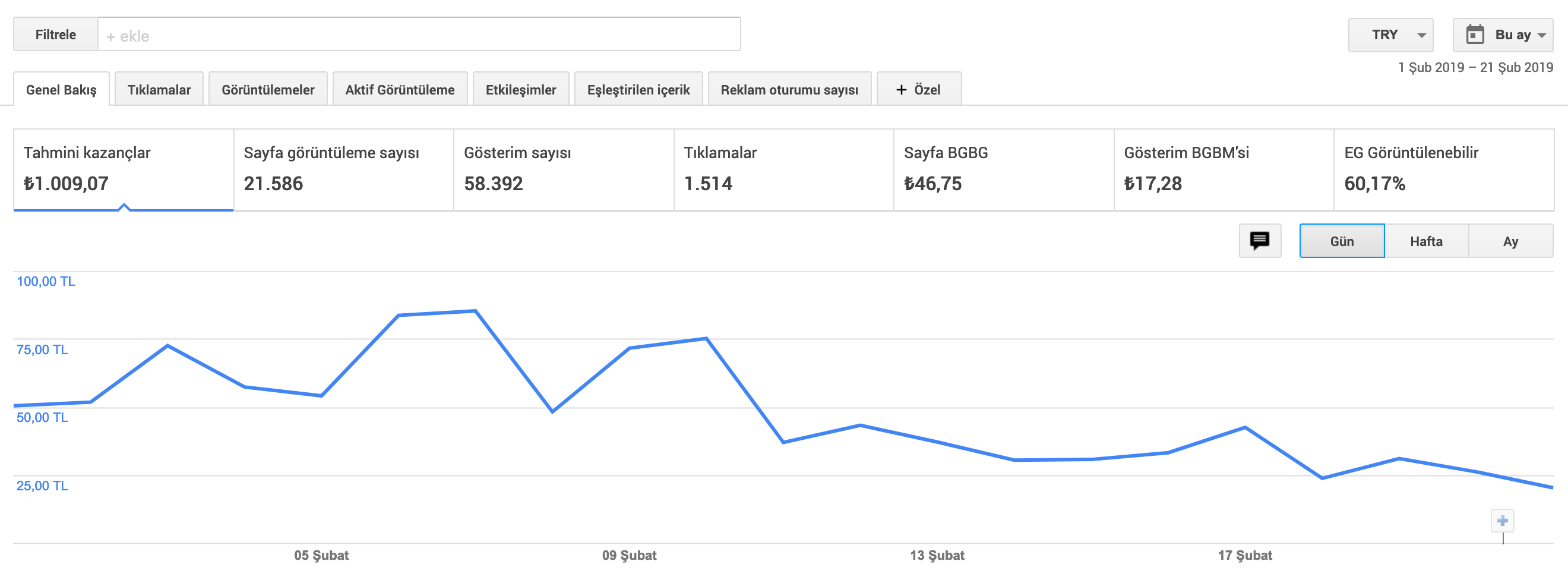The image size is (1568, 586).
Task: Select the Gösterim BGBM'si metric card
Action: click(x=1224, y=170)
